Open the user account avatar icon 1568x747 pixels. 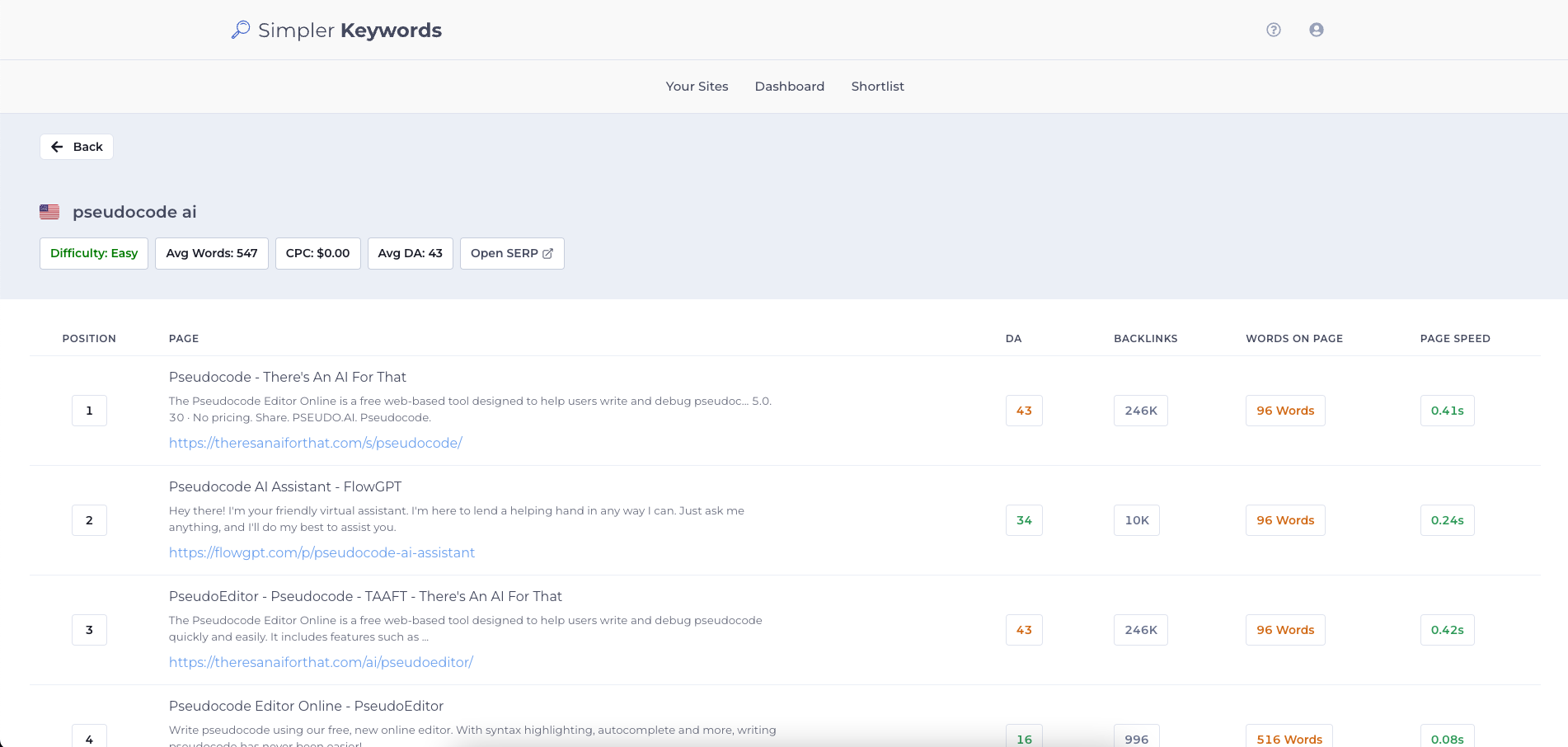point(1317,30)
